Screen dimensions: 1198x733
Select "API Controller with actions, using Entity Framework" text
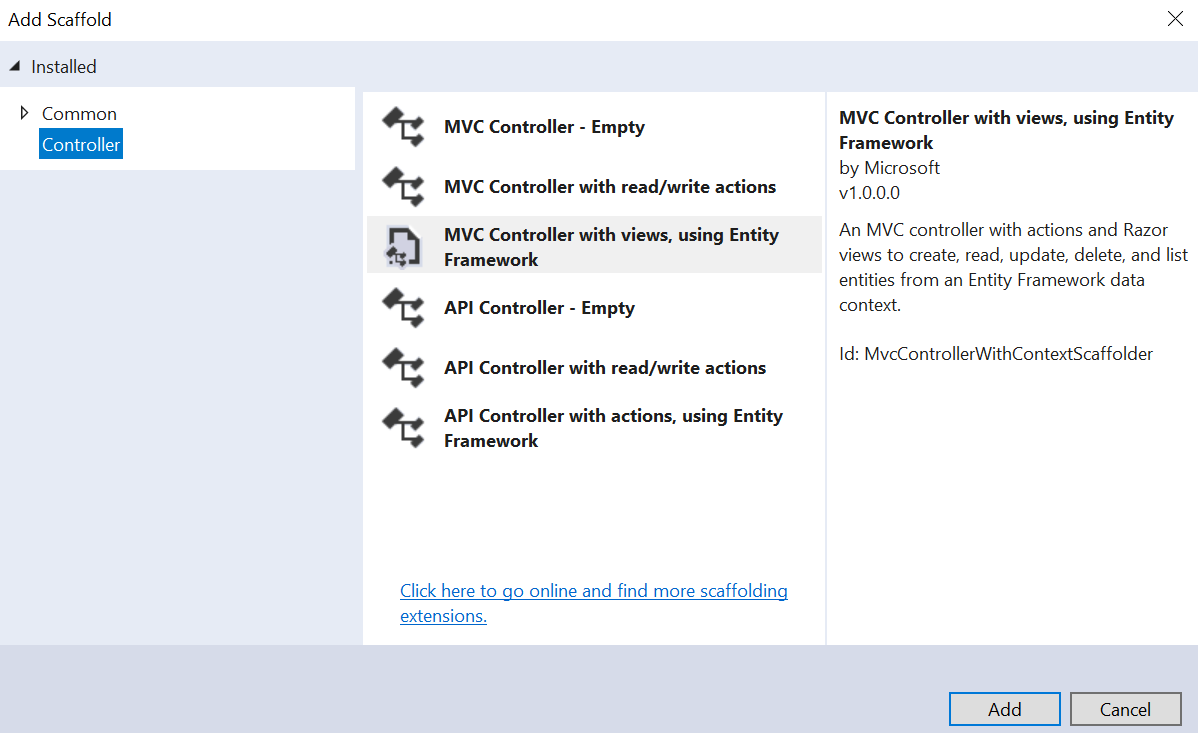[613, 428]
